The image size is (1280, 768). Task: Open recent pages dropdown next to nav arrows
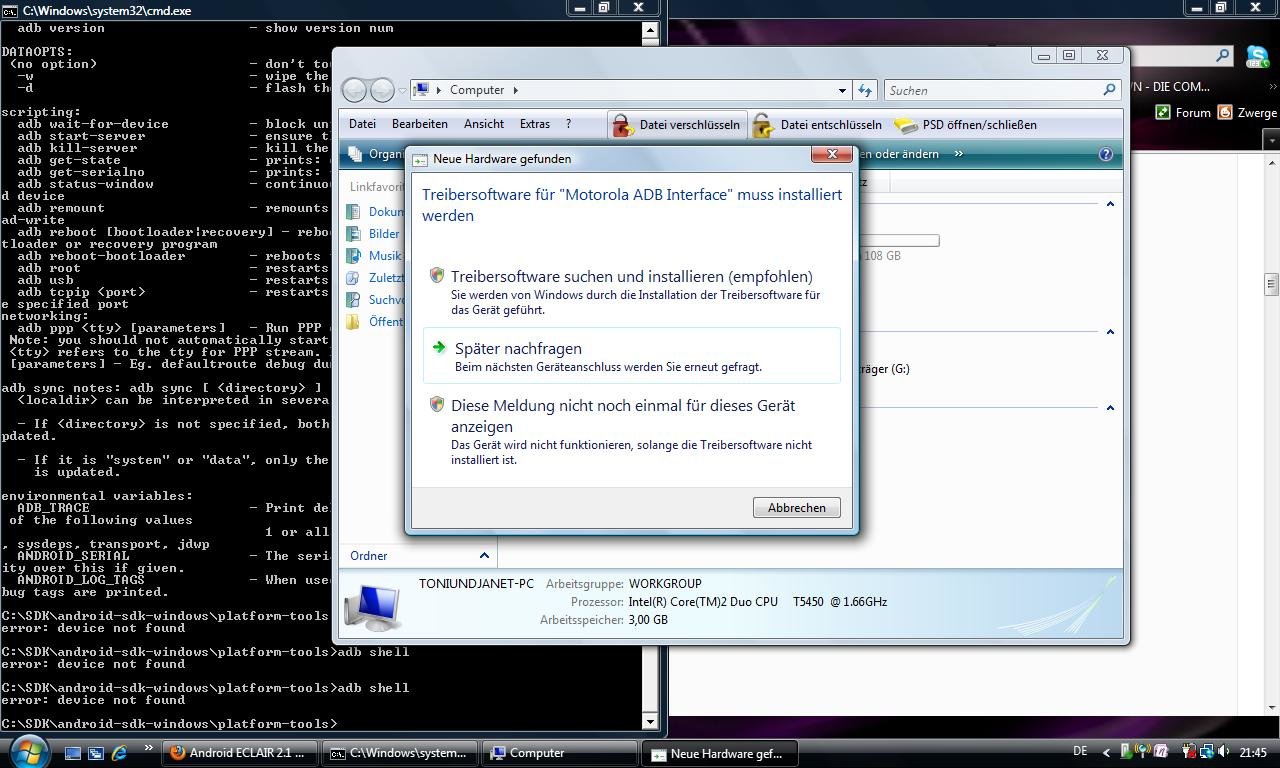click(x=402, y=90)
